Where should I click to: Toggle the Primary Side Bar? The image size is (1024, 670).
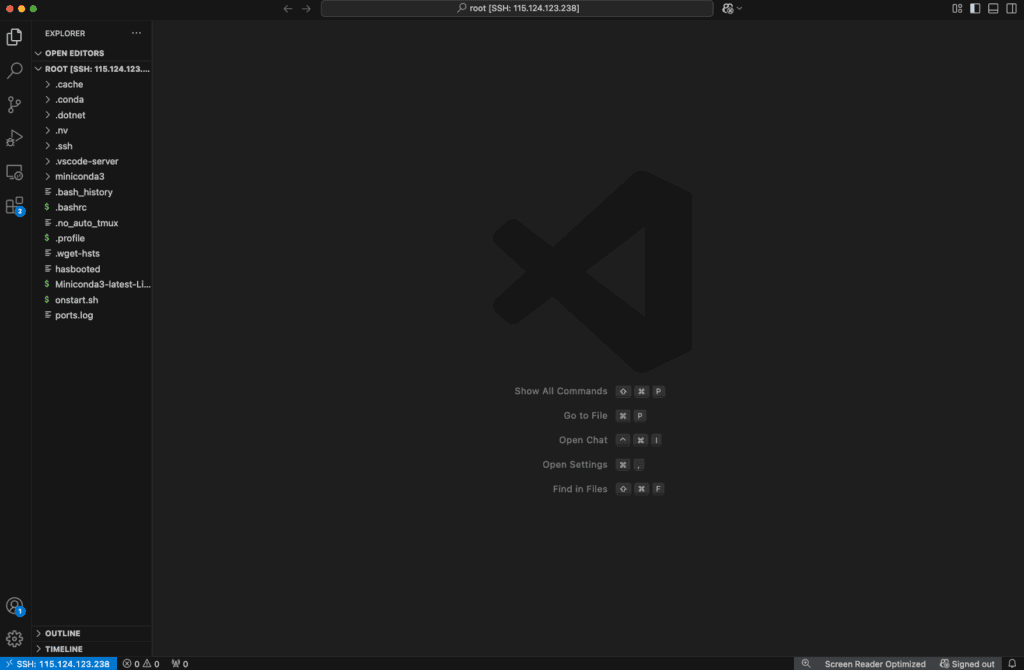[975, 8]
